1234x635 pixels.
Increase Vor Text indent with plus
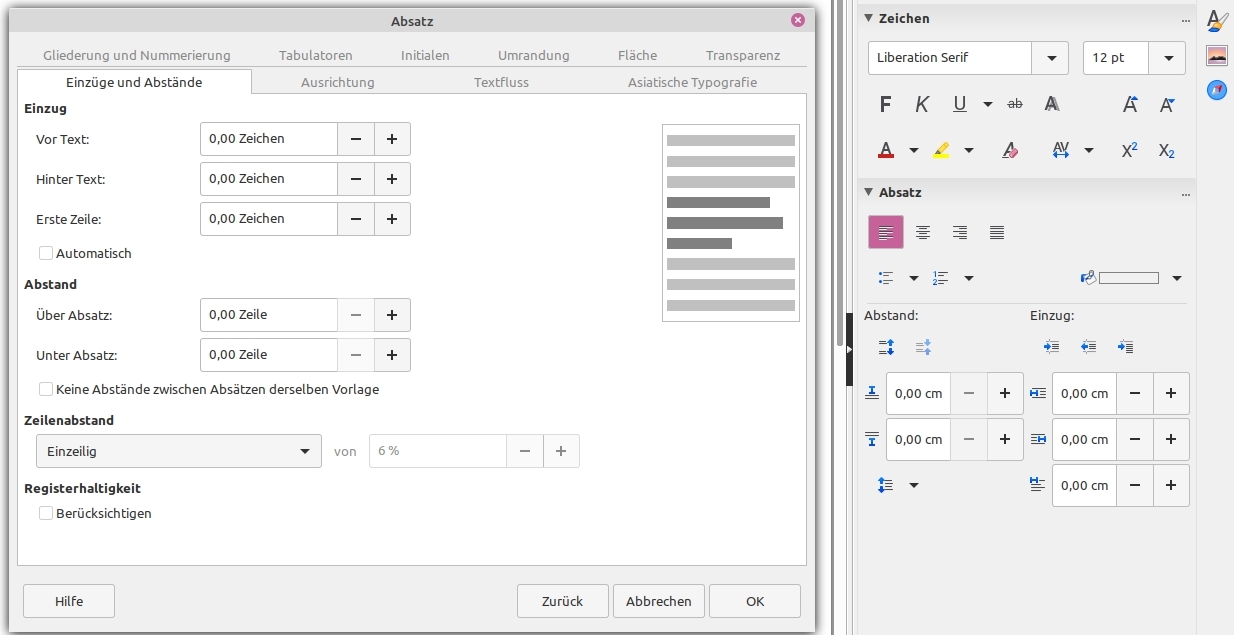[x=392, y=139]
